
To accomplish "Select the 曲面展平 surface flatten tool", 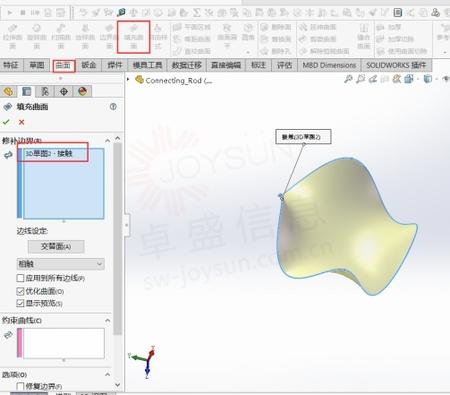I will coord(227,36).
